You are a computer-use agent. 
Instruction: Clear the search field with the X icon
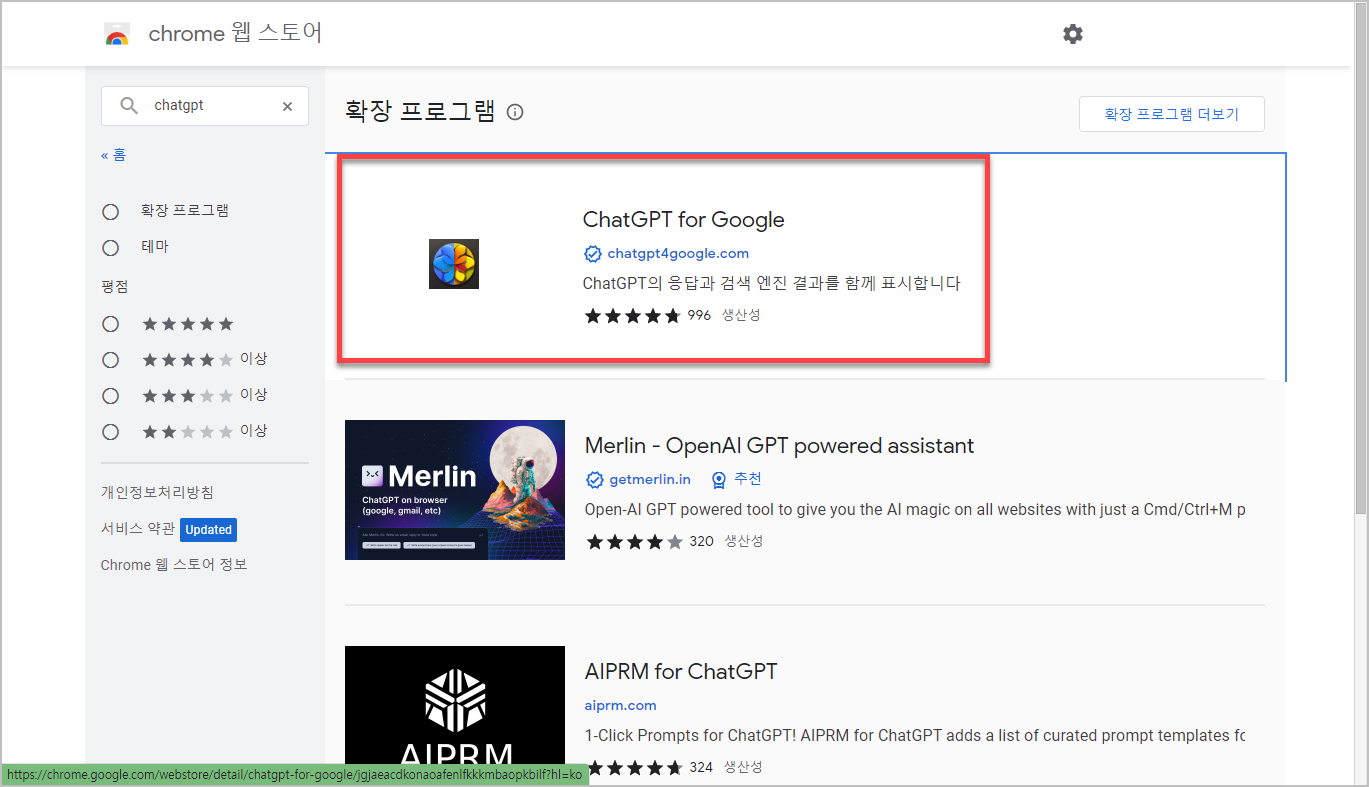[x=287, y=105]
